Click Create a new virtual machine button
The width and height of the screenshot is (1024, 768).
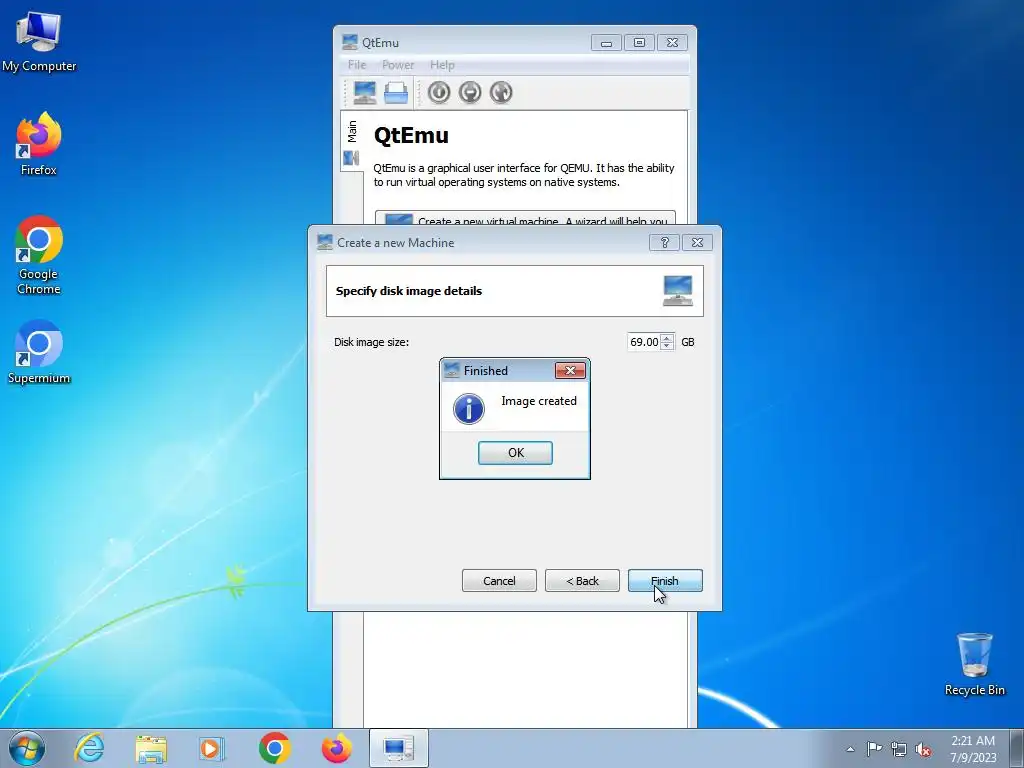coord(525,218)
